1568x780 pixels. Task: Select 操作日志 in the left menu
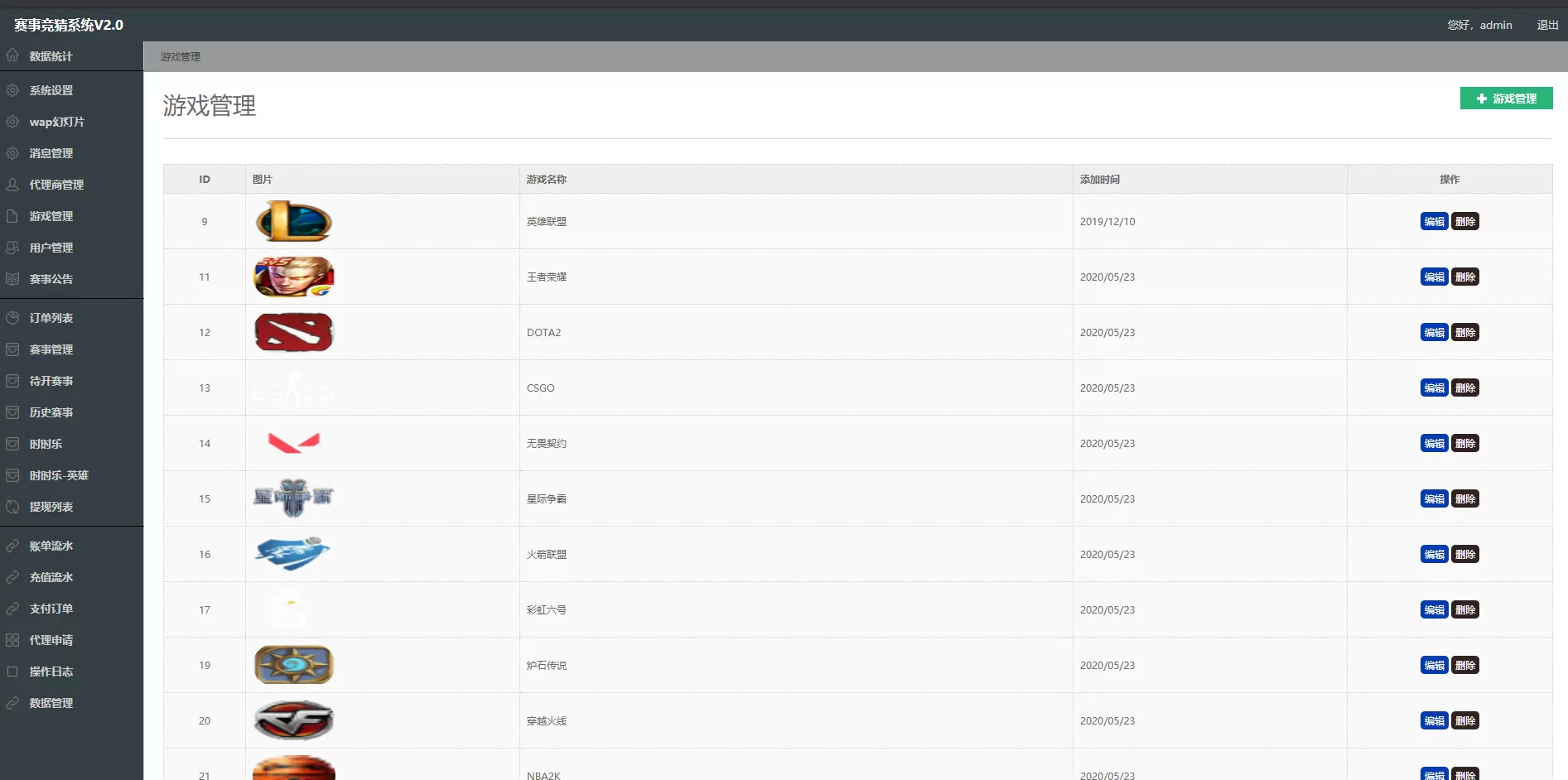coord(51,672)
